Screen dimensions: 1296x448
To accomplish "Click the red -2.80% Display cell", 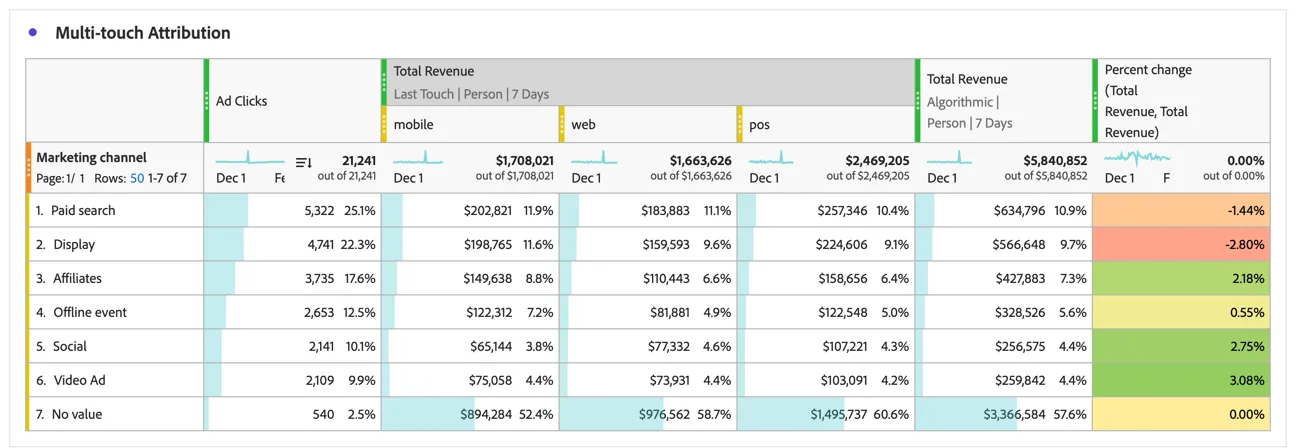I will coord(1181,245).
